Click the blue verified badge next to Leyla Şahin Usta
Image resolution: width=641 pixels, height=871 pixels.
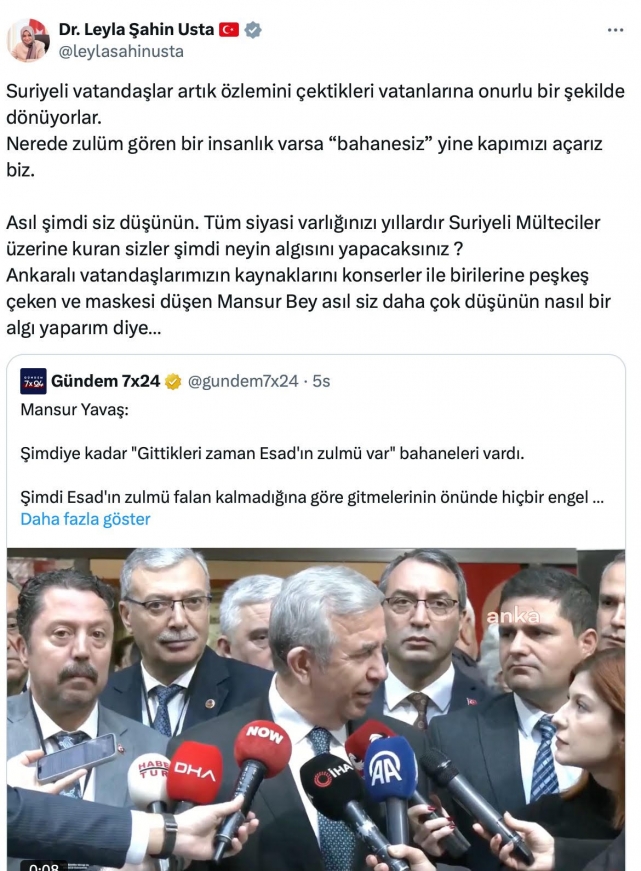(253, 29)
